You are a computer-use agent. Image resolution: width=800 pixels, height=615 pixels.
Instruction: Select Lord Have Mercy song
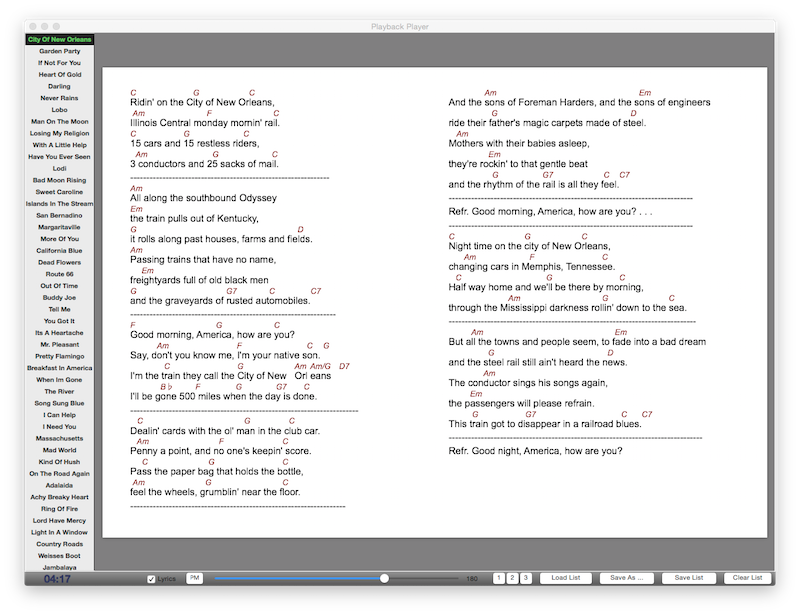60,521
